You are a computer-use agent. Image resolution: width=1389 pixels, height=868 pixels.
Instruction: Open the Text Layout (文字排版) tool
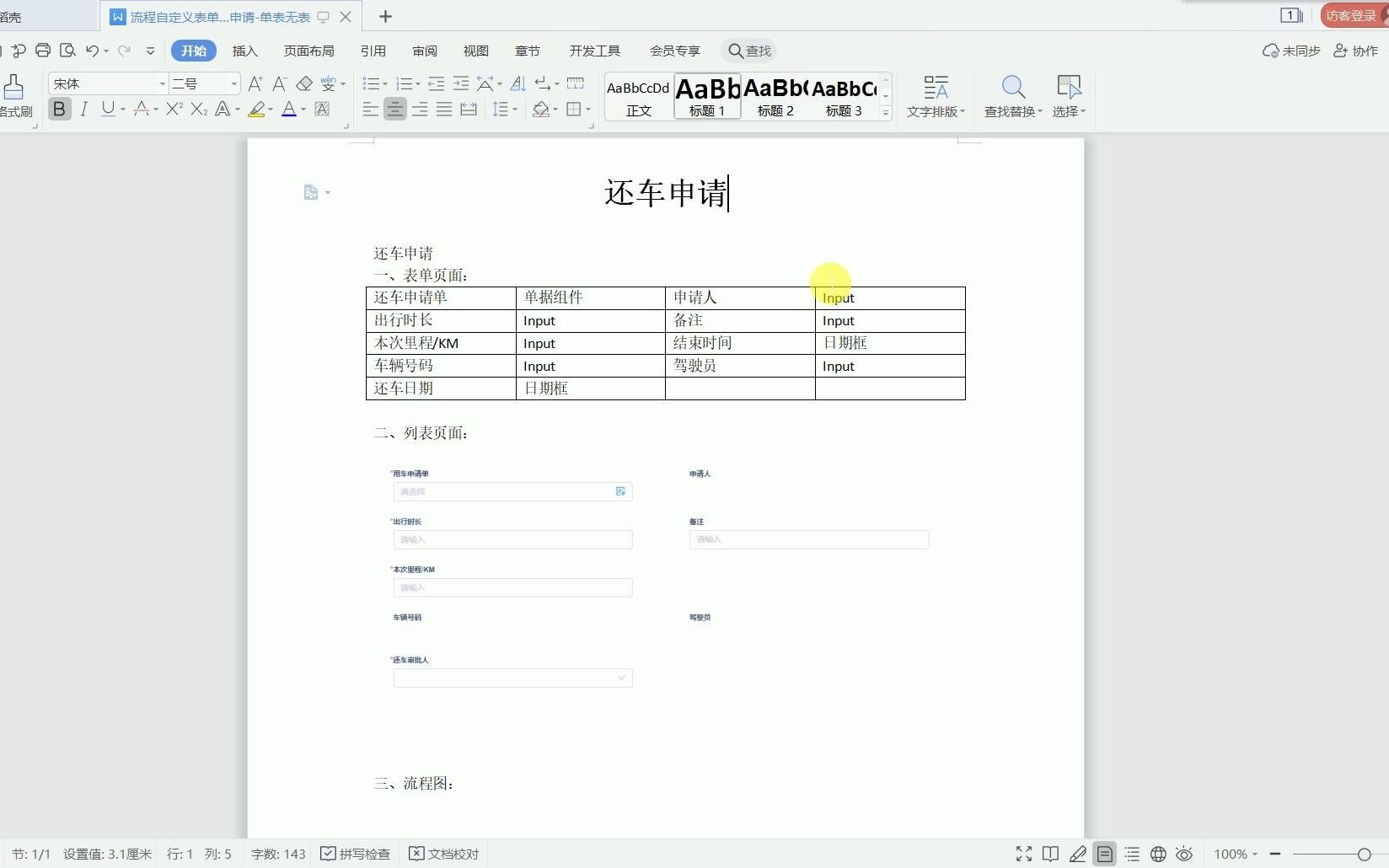point(936,96)
